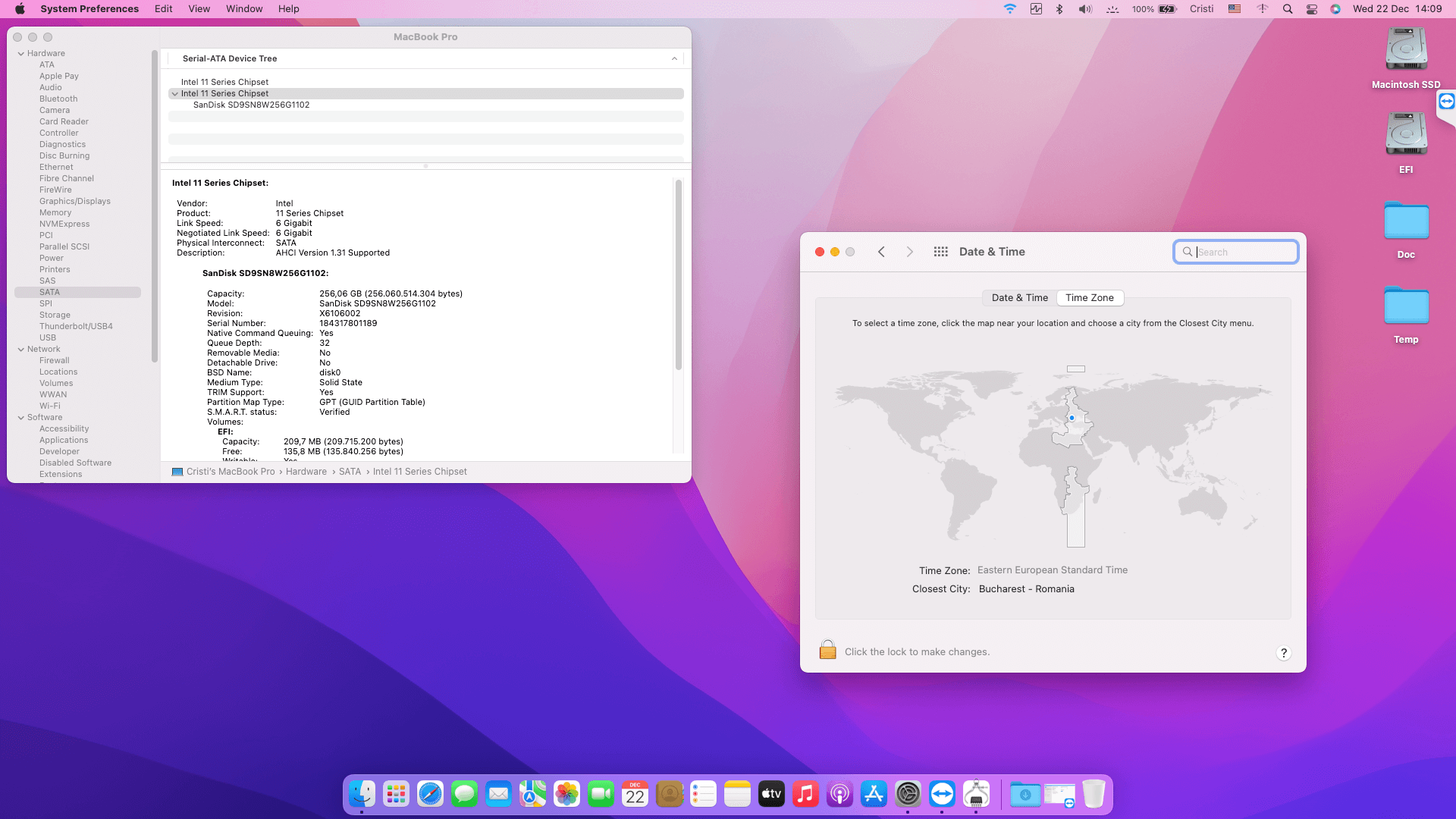The image size is (1456, 819).
Task: Open Wi-Fi status menu bar icon
Action: (1009, 9)
